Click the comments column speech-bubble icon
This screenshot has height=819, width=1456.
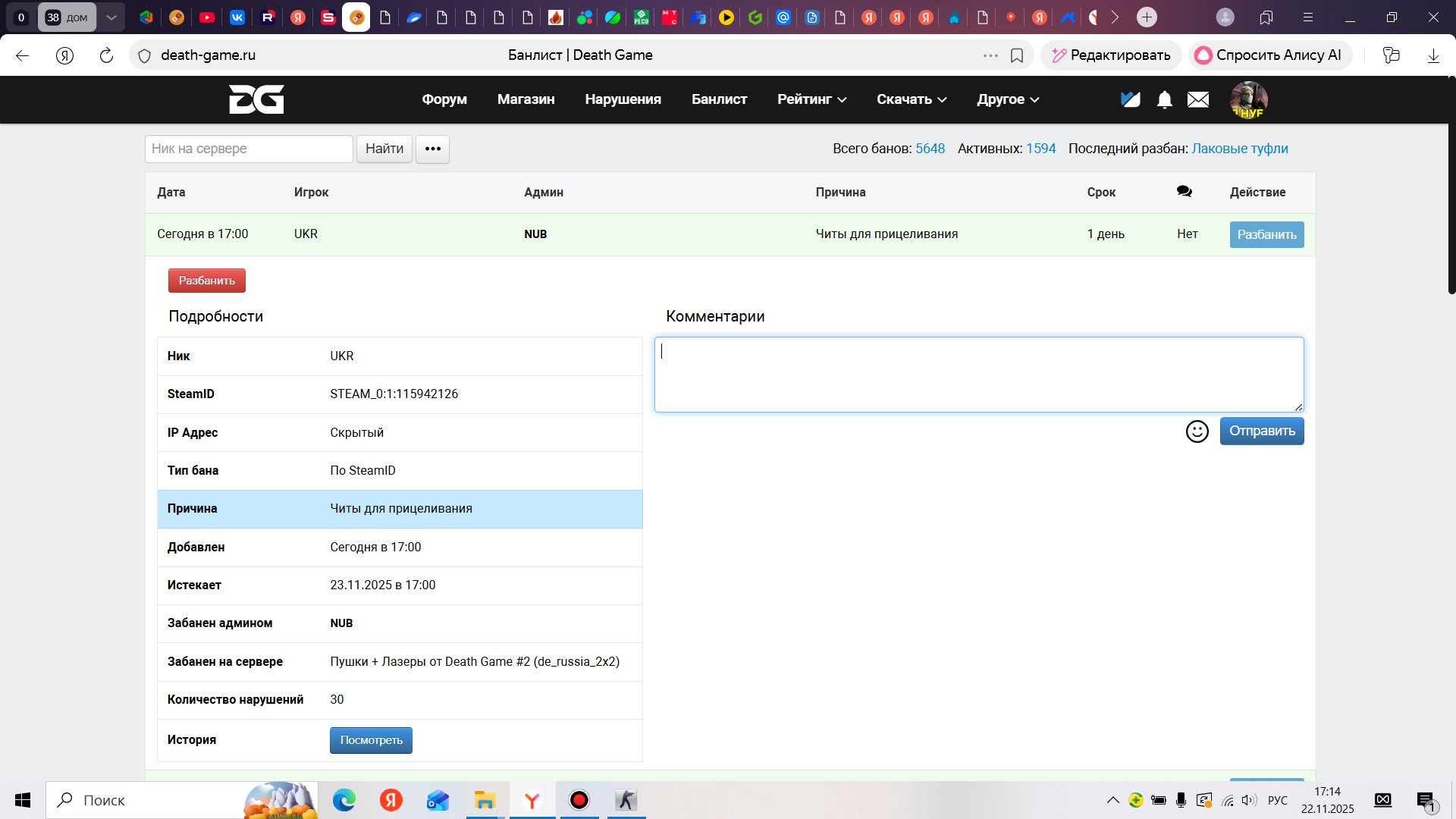click(1184, 192)
